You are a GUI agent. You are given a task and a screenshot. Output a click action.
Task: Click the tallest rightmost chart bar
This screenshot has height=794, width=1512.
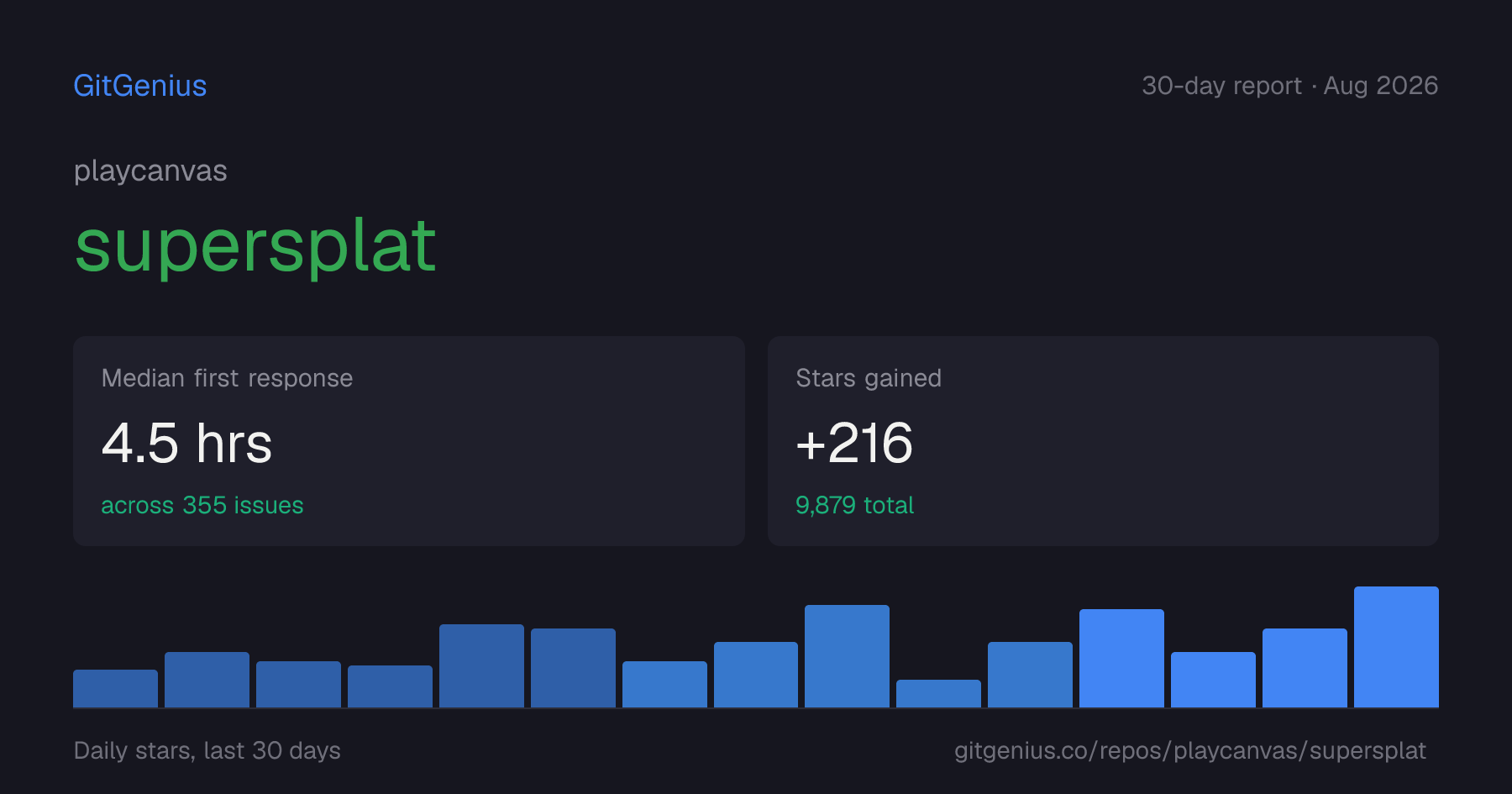[1396, 647]
